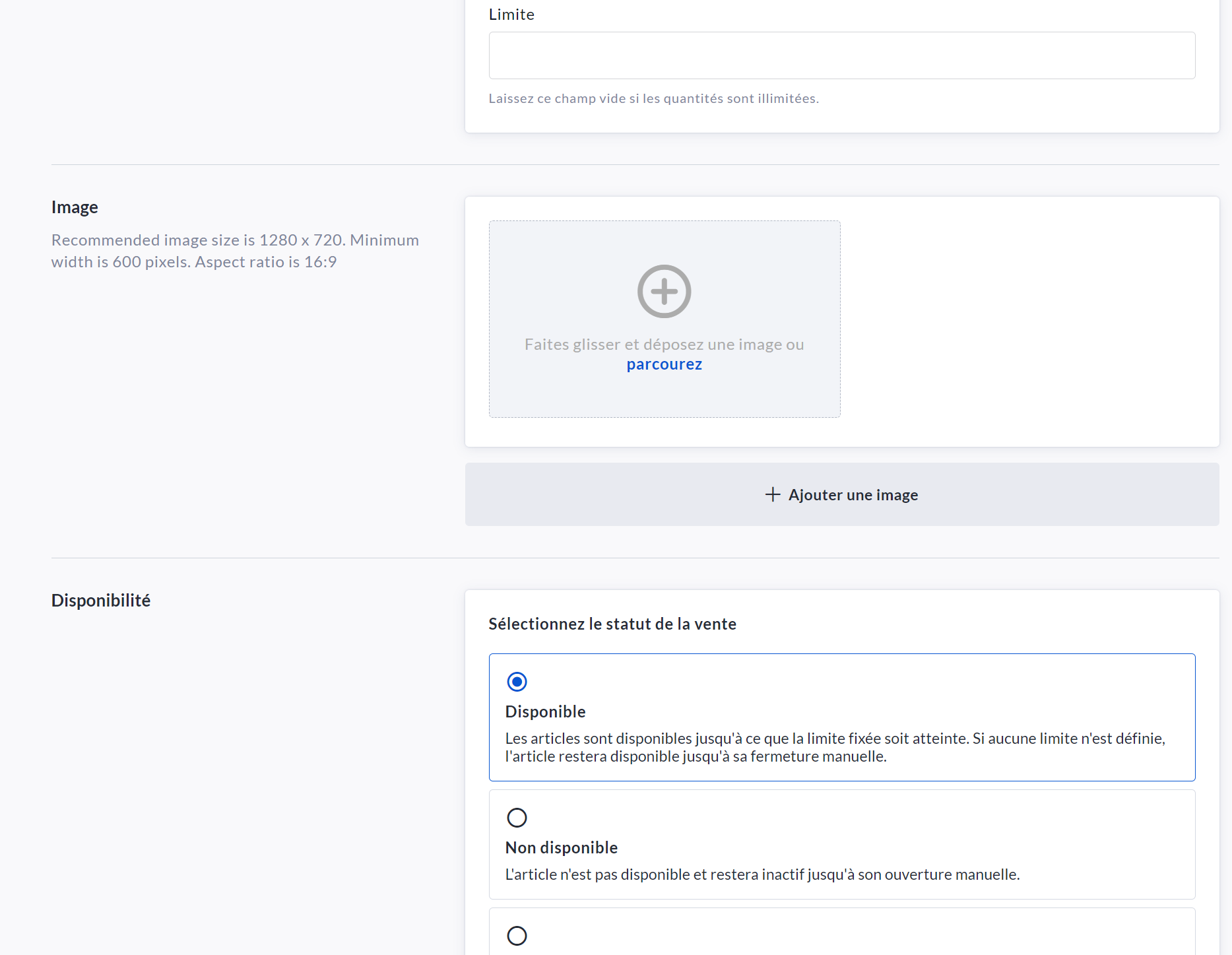Choose the Non disponible radio button
This screenshot has height=955, width=1232.
click(517, 818)
